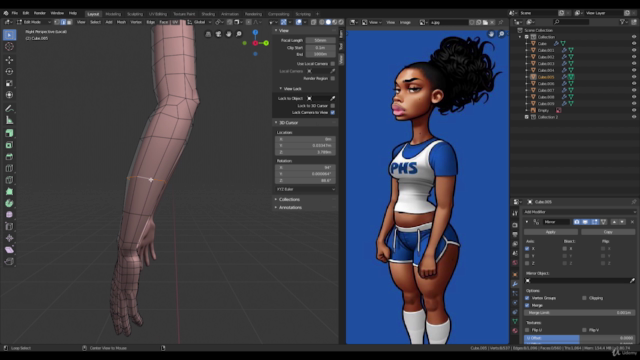Expand the Annotations panel
This screenshot has height=360, width=640.
pyautogui.click(x=290, y=207)
